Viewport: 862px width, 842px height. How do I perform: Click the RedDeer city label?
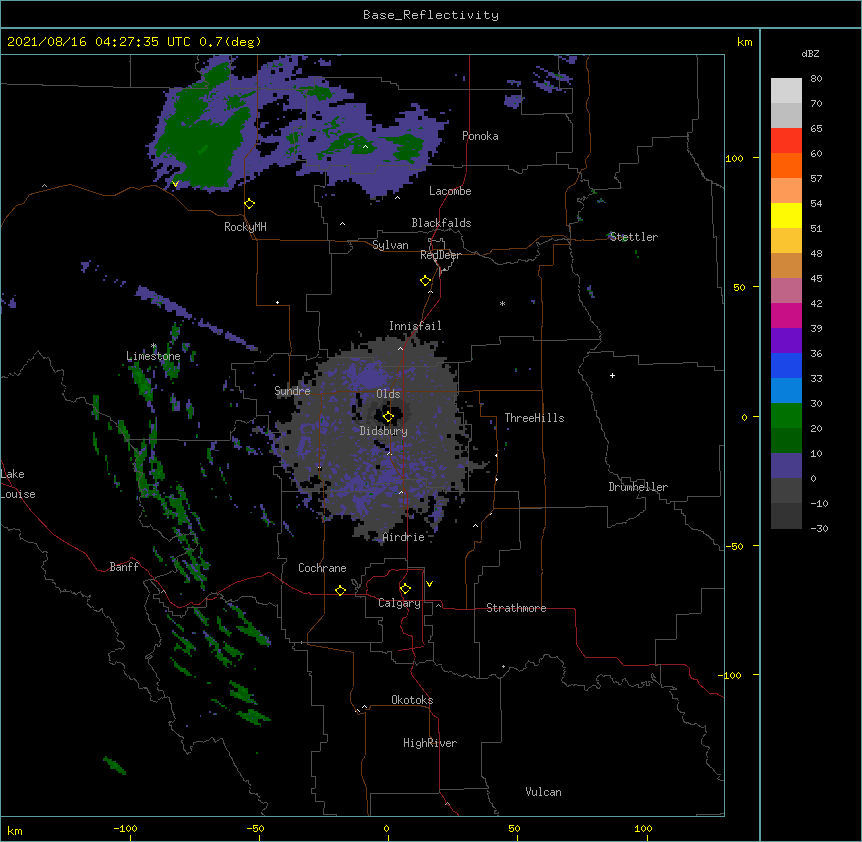point(440,255)
